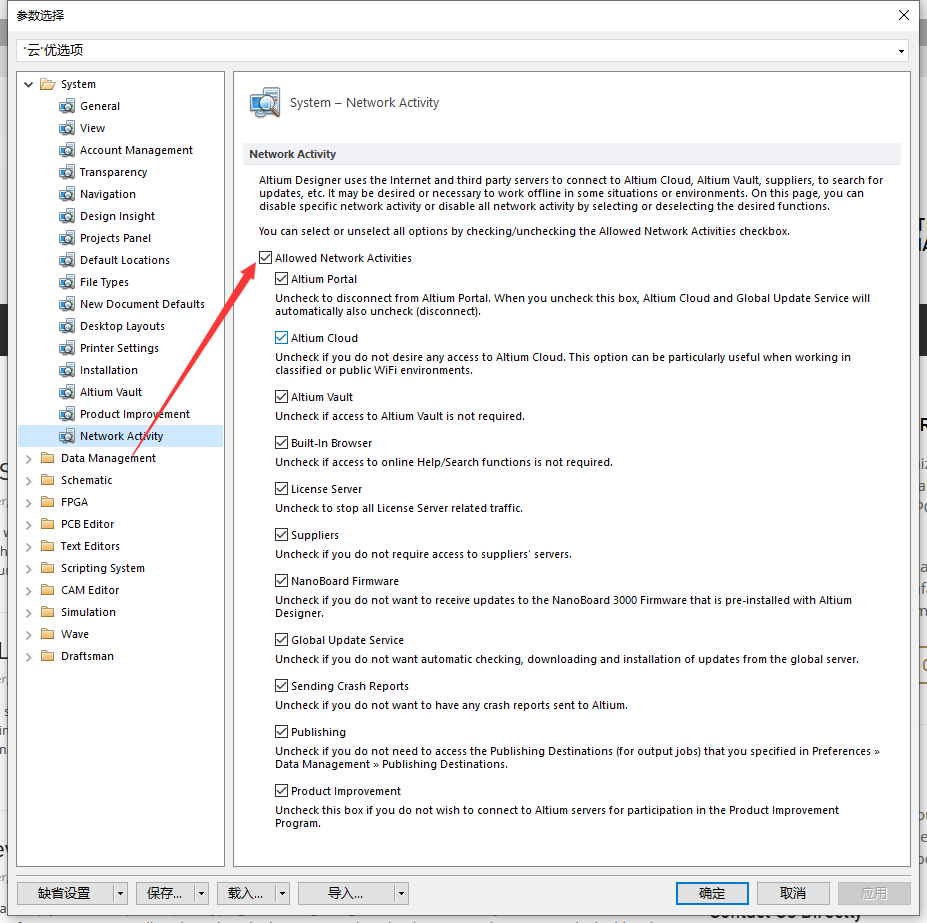Screen dimensions: 927x923
Task: Click the FPGA folder icon
Action: (48, 502)
